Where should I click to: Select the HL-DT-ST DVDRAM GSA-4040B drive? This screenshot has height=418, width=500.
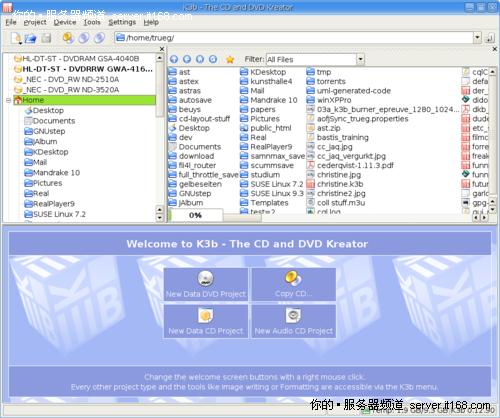pos(77,59)
